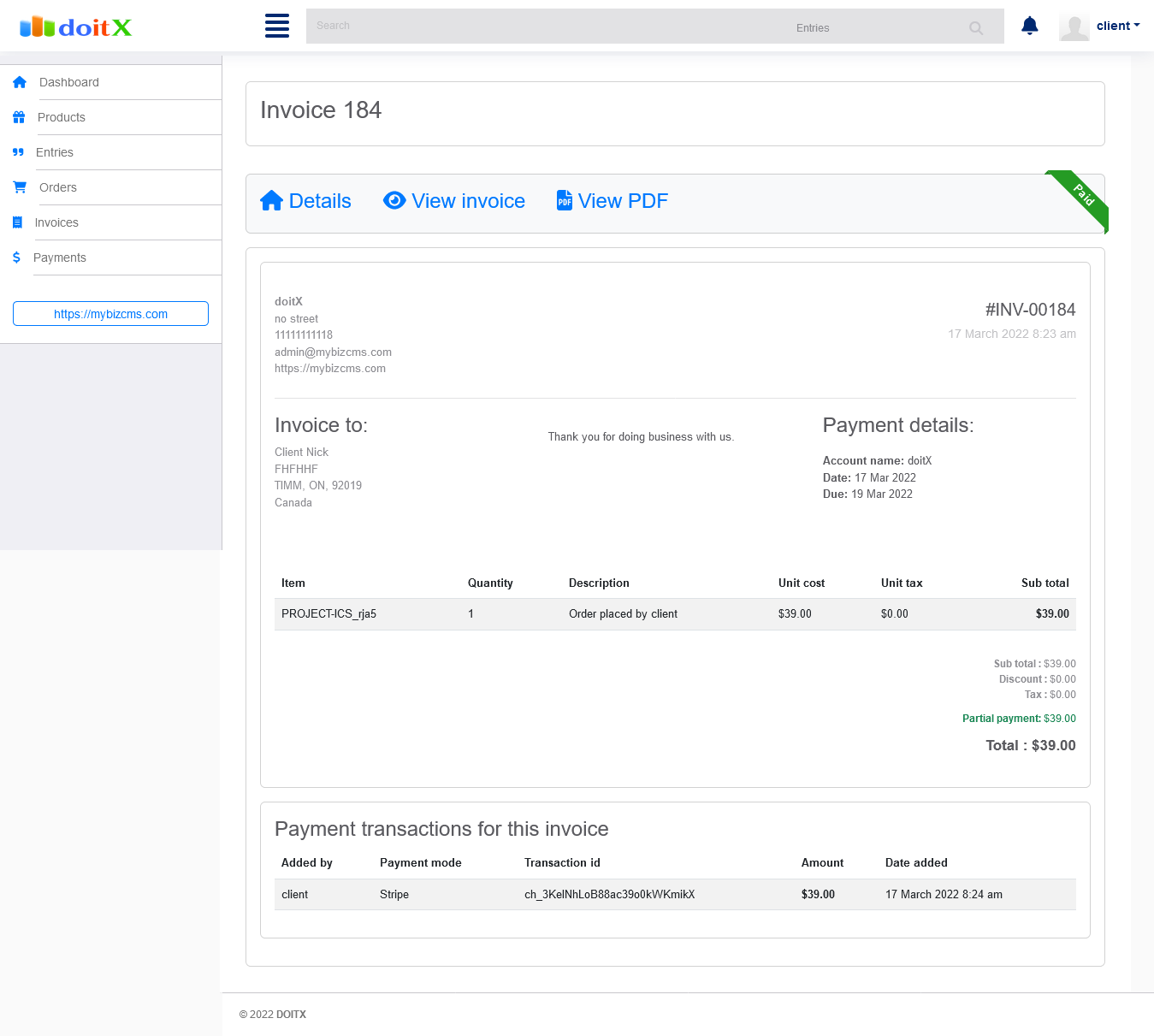The height and width of the screenshot is (1036, 1154).
Task: Click the PDF icon beside View PDF
Action: tap(564, 200)
